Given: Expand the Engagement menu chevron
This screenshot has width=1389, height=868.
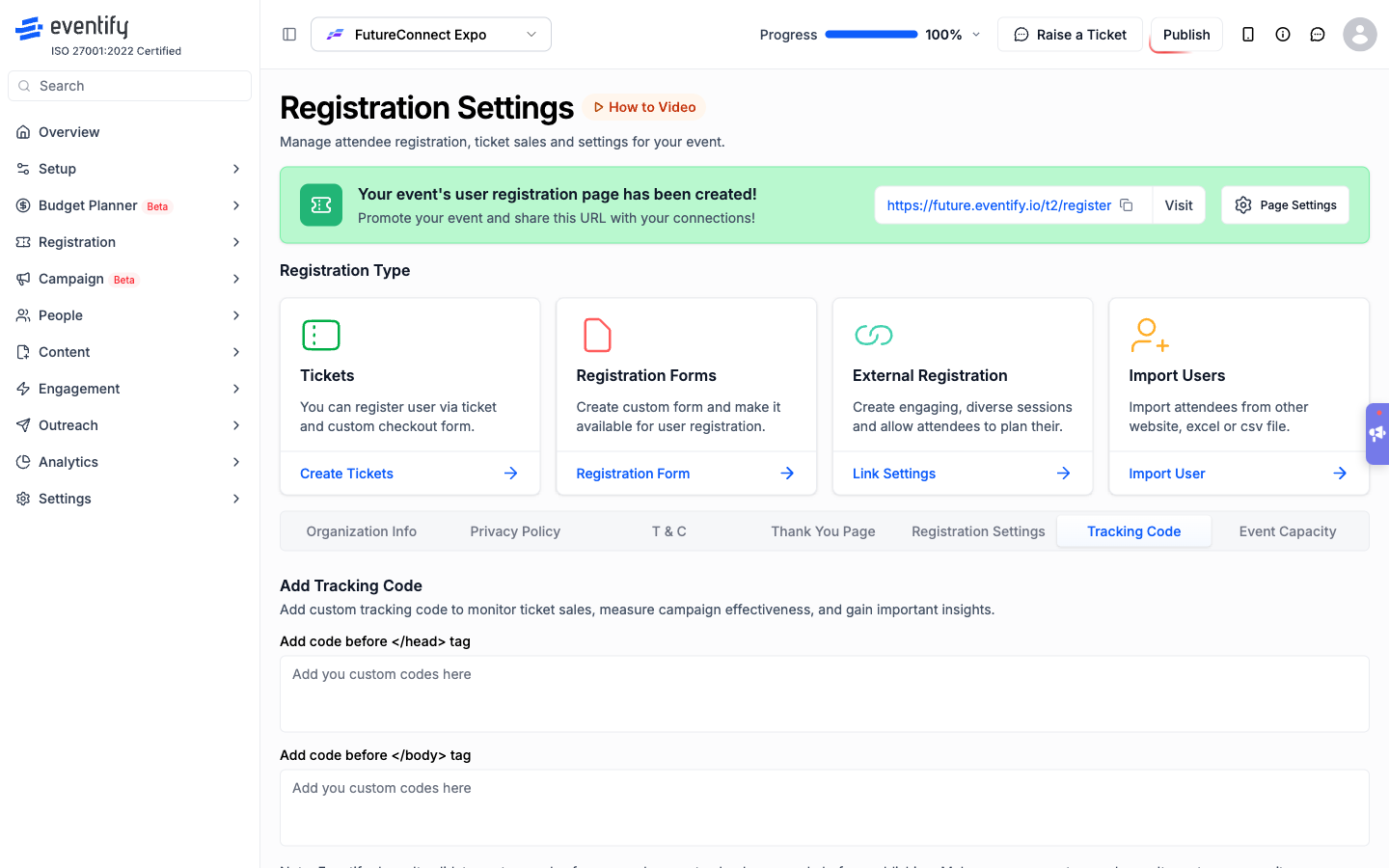Looking at the screenshot, I should point(236,389).
